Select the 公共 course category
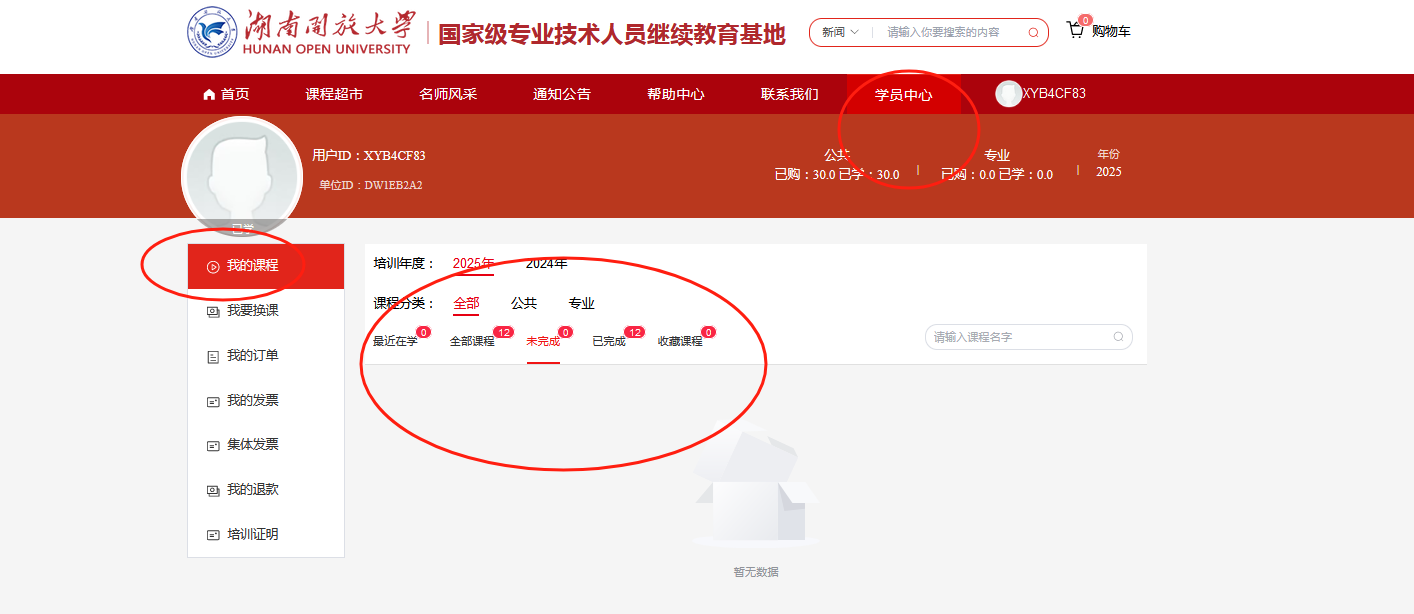The width and height of the screenshot is (1414, 614). point(524,303)
